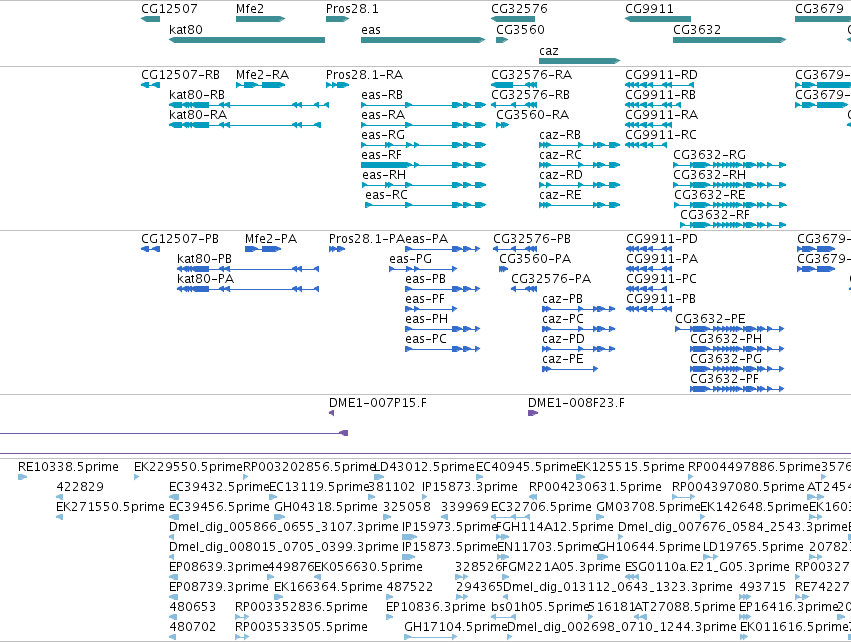This screenshot has height=642, width=851.
Task: Click the RE10338.5prime EST arrow
Action: pos(22,477)
